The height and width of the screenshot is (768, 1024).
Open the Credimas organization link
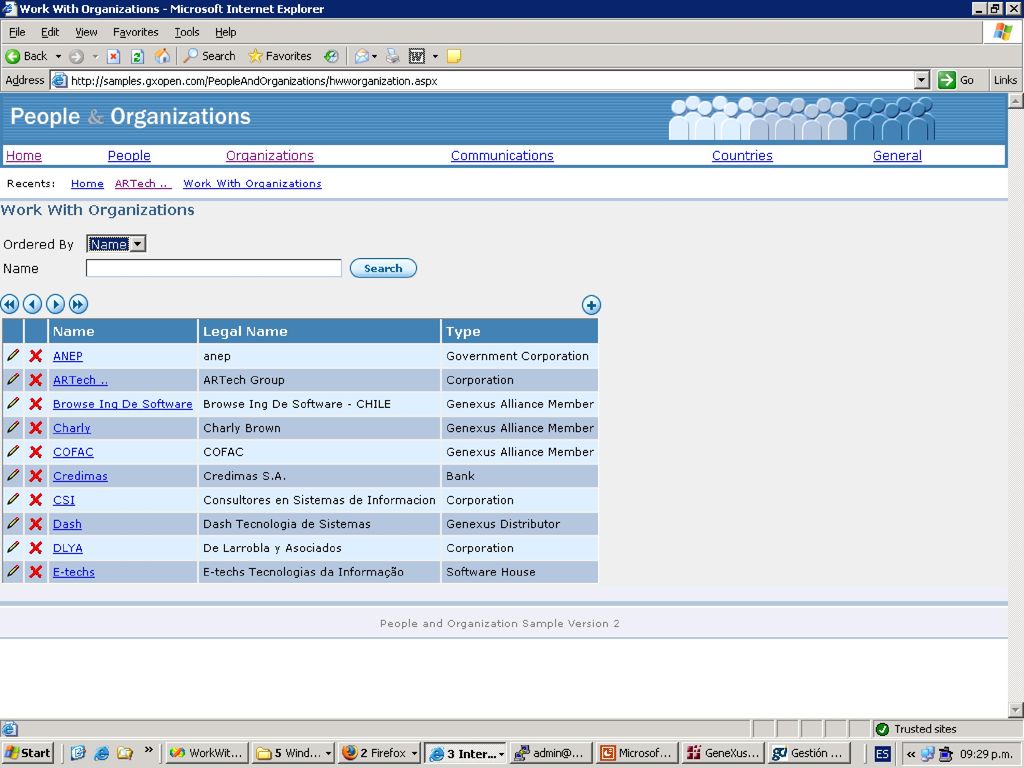[80, 476]
